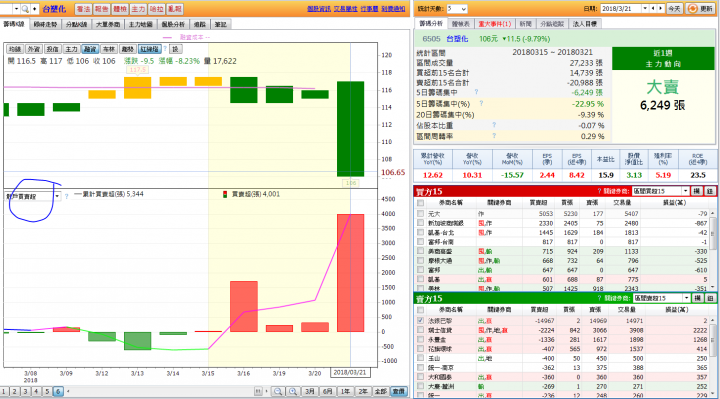This screenshot has width=720, height=399.
Task: Select chart layout page 3
Action: [x=26, y=392]
